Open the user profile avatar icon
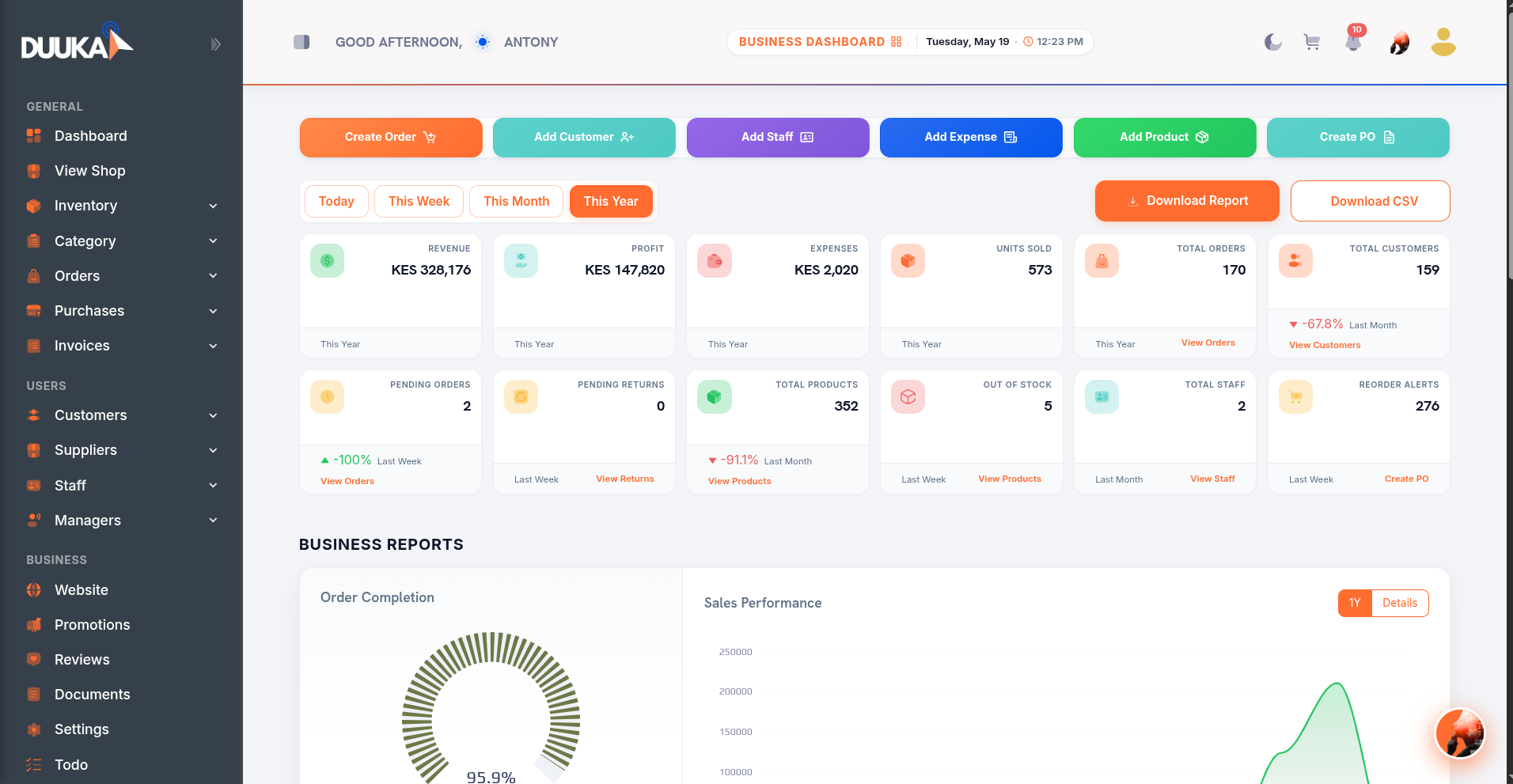The image size is (1513, 784). pyautogui.click(x=1443, y=42)
